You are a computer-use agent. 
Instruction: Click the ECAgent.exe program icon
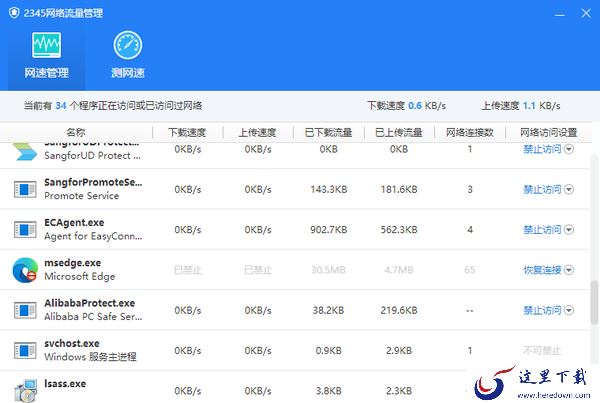[25, 230]
